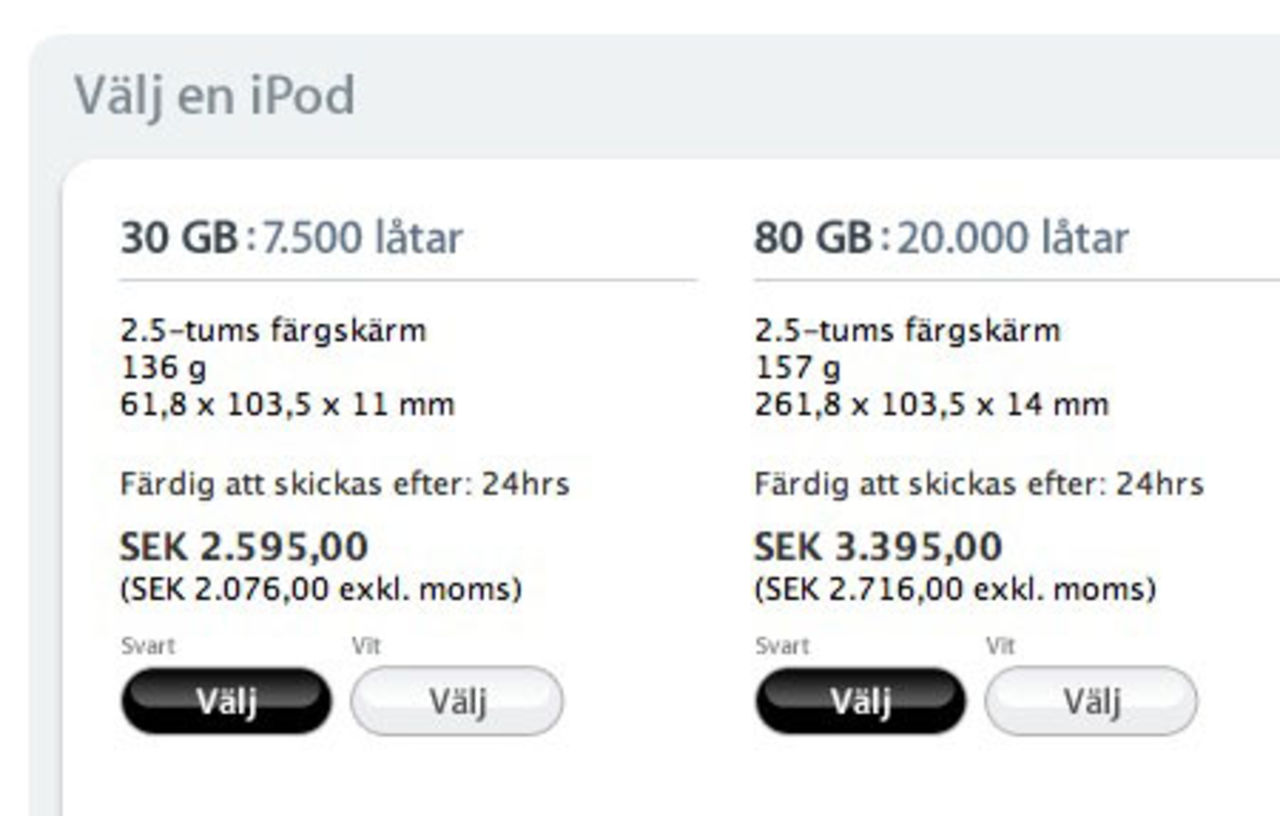The image size is (1280, 816).
Task: Click the Välj en iPod page title
Action: point(215,94)
